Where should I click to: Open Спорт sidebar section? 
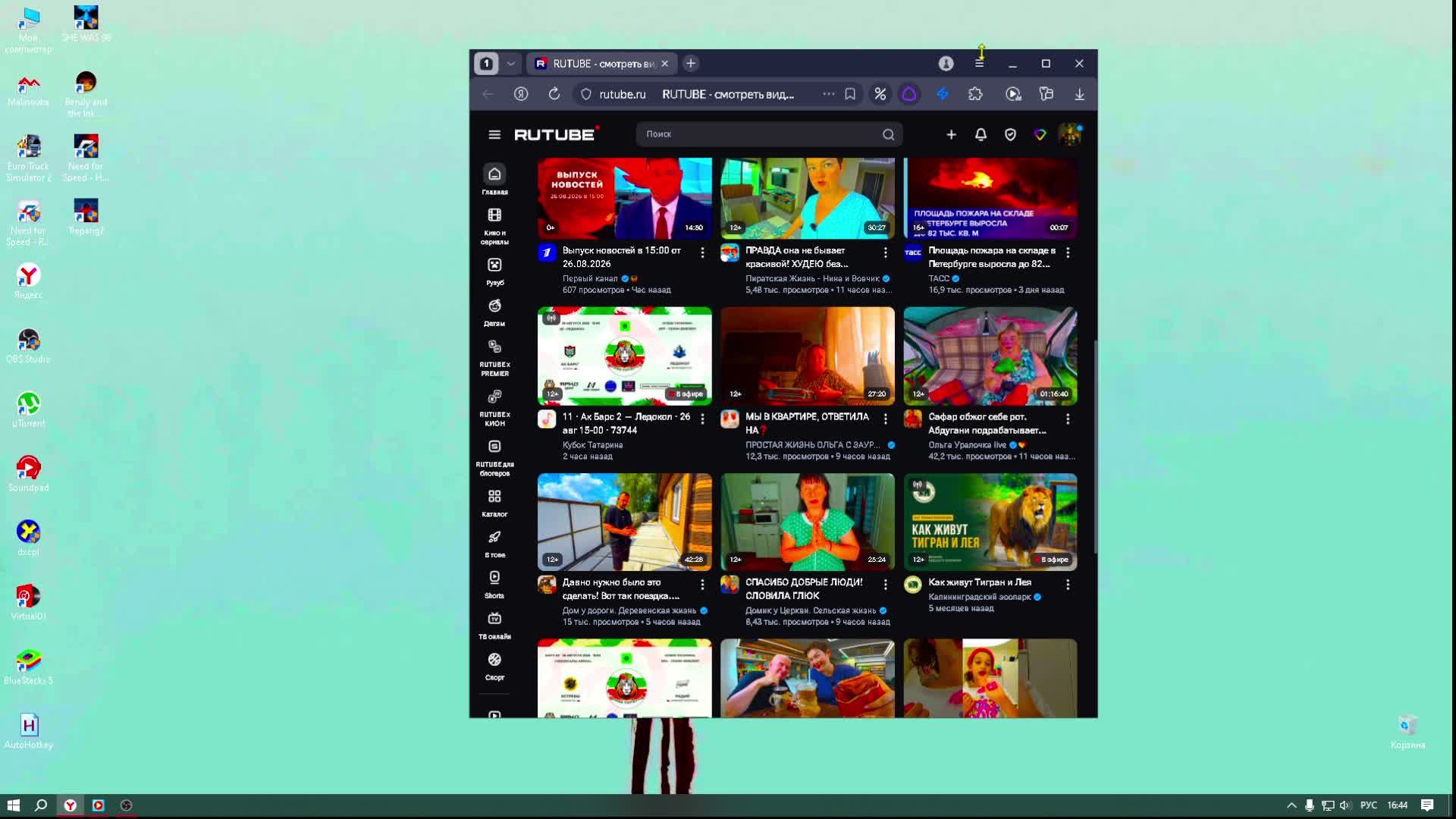494,667
